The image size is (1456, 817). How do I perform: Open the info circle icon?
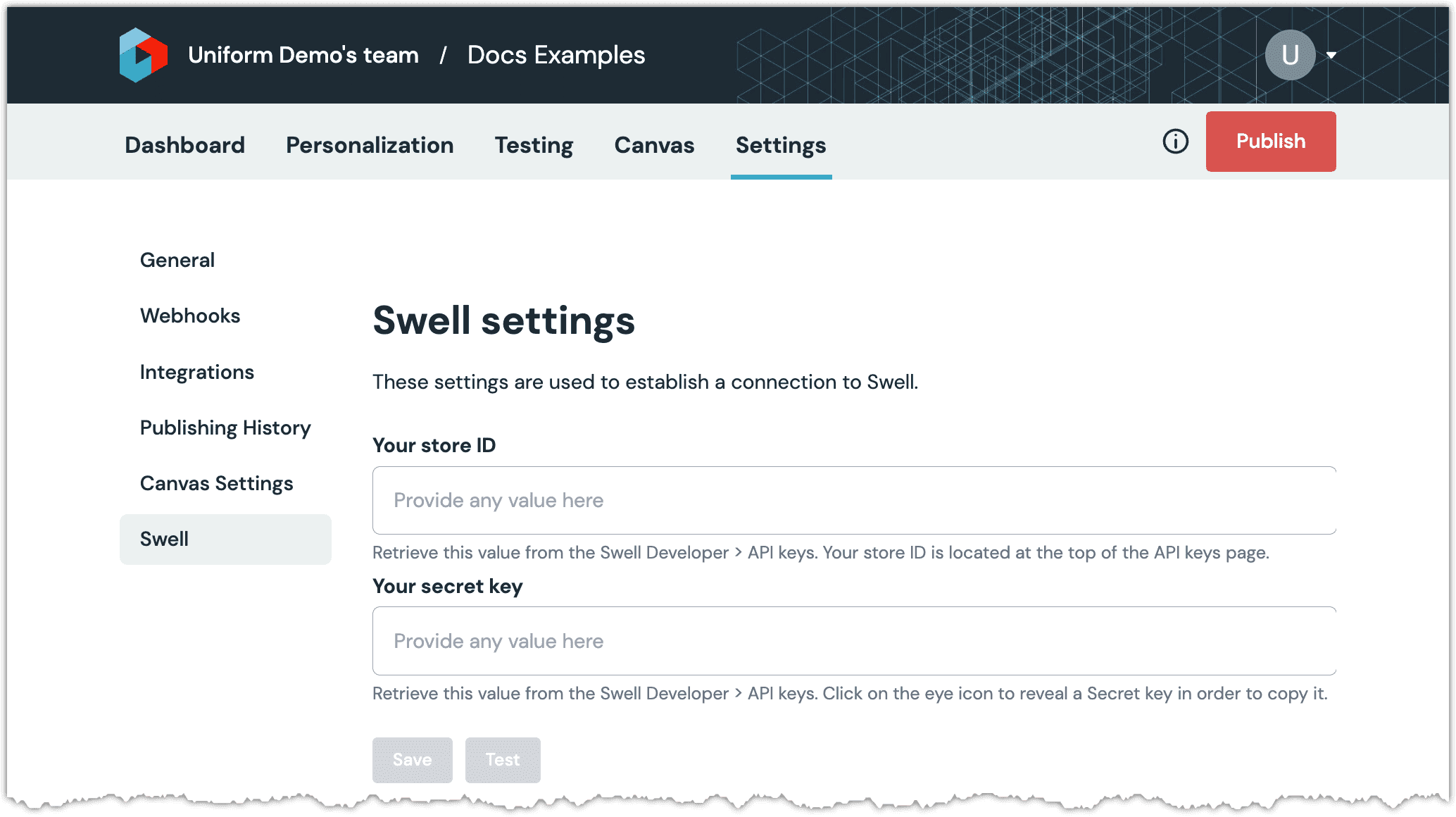pos(1175,142)
